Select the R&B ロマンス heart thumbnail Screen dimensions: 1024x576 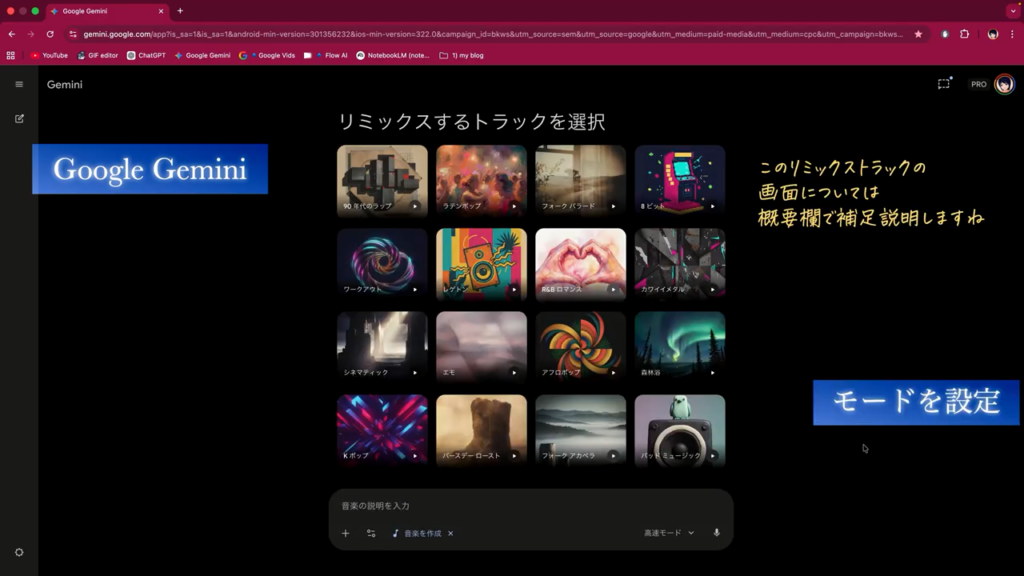pyautogui.click(x=580, y=262)
